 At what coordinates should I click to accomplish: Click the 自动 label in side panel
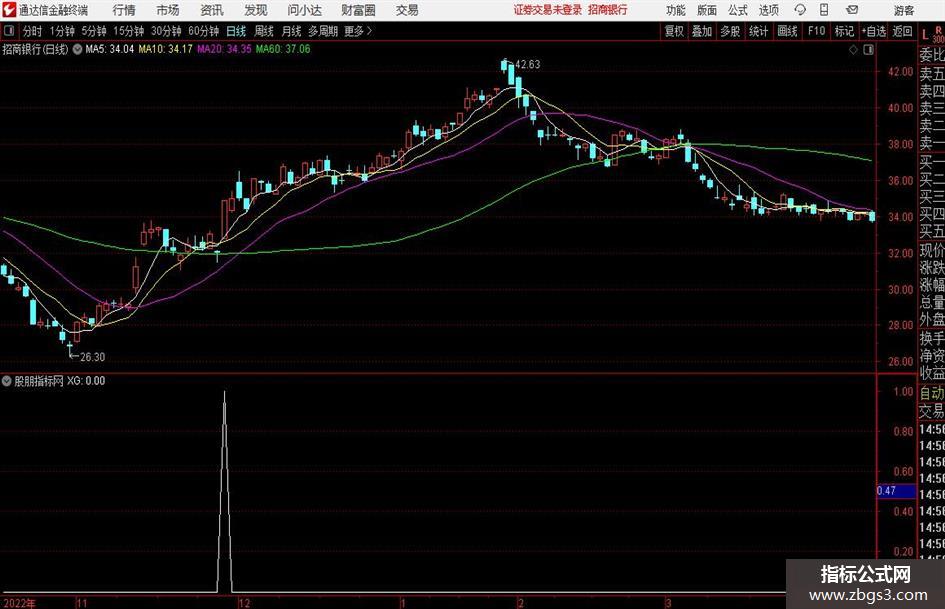click(932, 393)
